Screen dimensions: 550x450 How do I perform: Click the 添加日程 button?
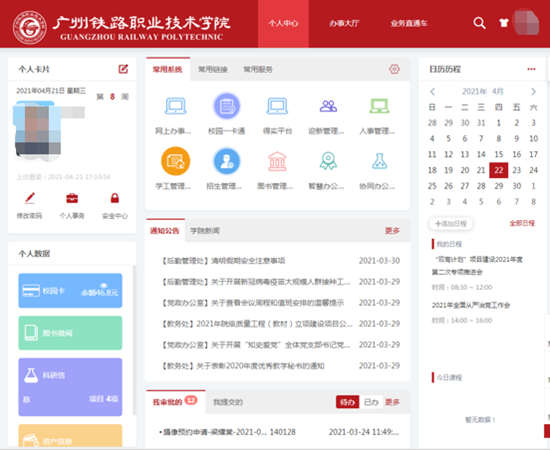point(451,223)
